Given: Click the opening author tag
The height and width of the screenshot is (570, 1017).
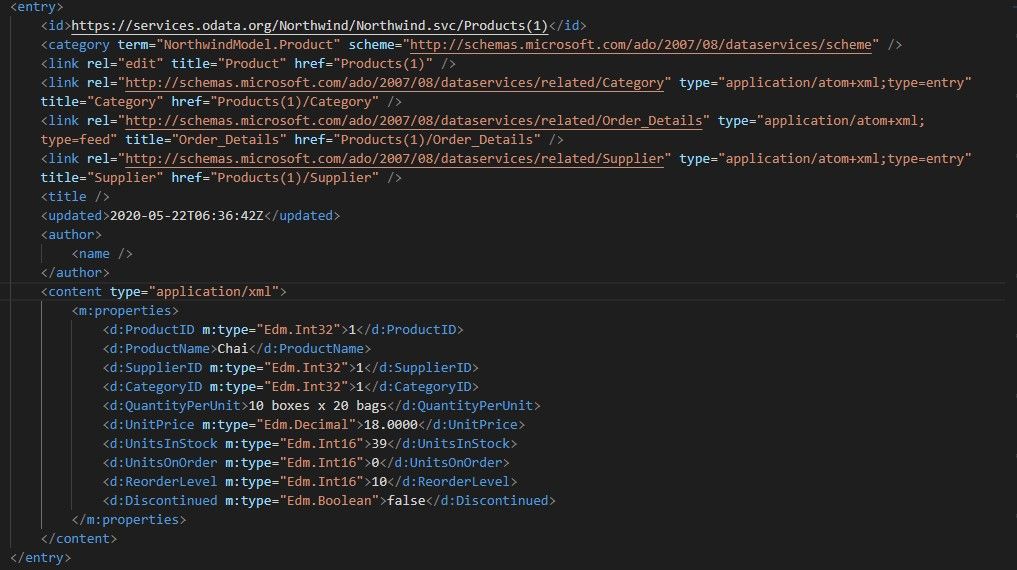Looking at the screenshot, I should [71, 235].
